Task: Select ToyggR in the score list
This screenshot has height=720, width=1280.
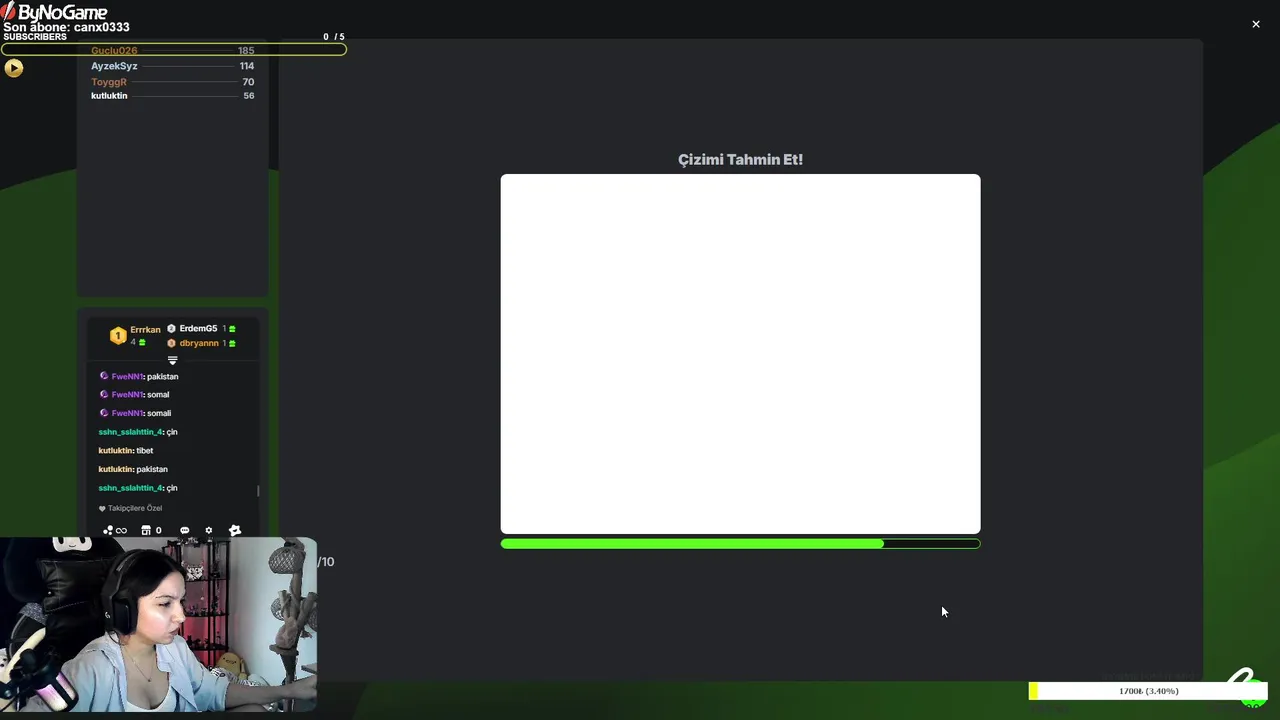Action: coord(109,82)
